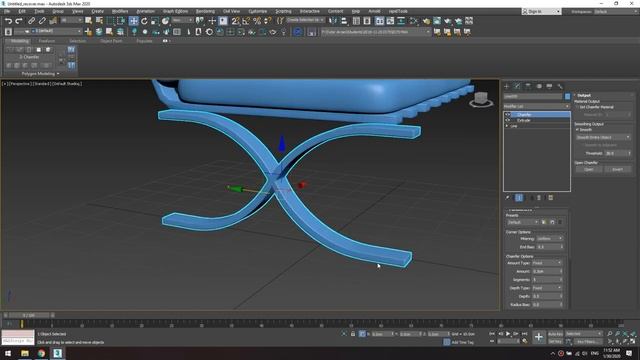
Task: Open the Modifiers menu
Action: [x=120, y=11]
